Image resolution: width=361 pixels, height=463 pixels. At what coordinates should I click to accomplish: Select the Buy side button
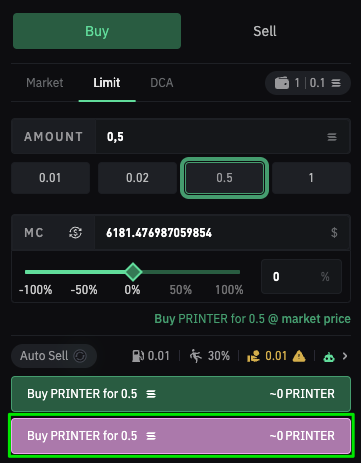pos(97,31)
